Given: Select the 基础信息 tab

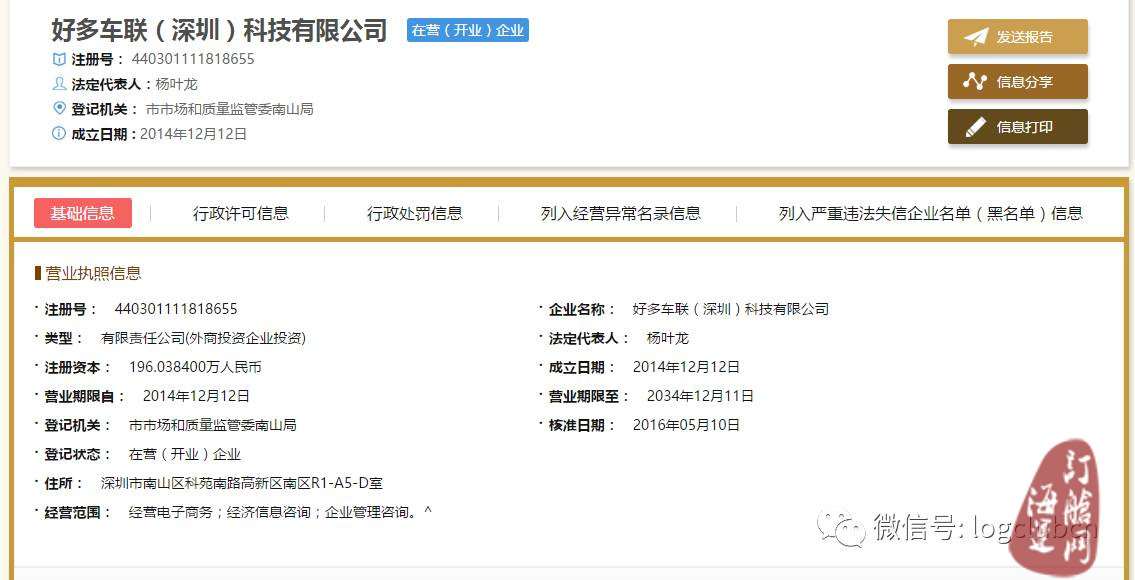Looking at the screenshot, I should 83,213.
